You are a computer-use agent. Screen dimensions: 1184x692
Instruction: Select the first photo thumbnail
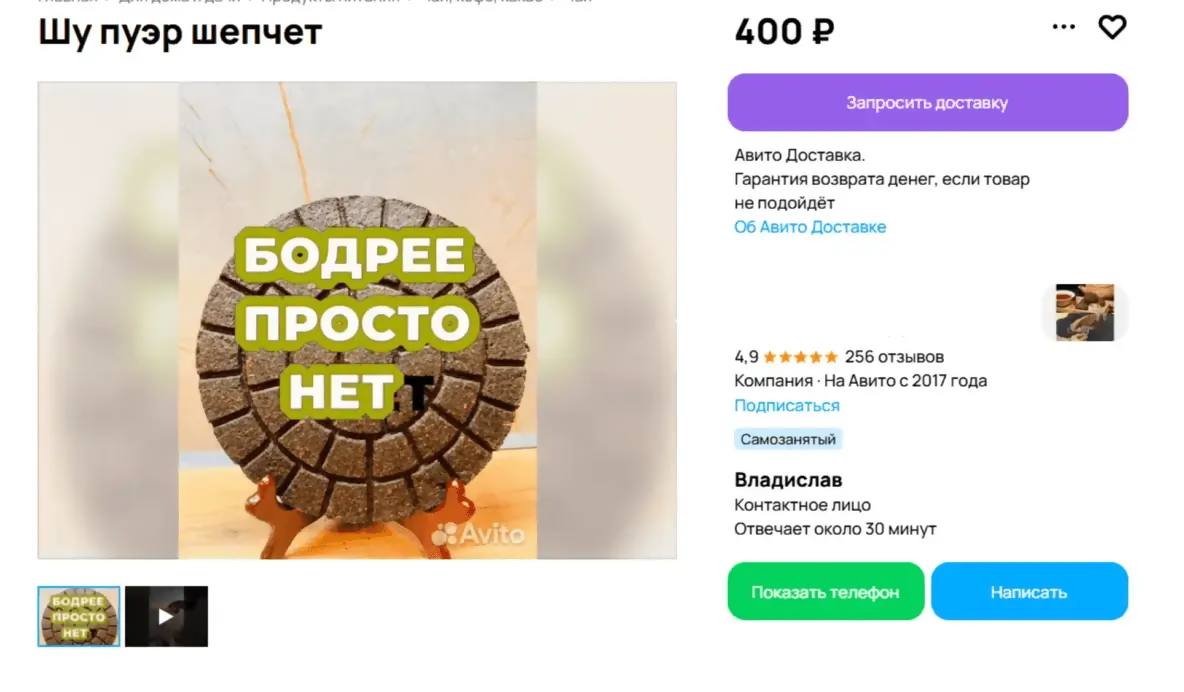point(79,616)
